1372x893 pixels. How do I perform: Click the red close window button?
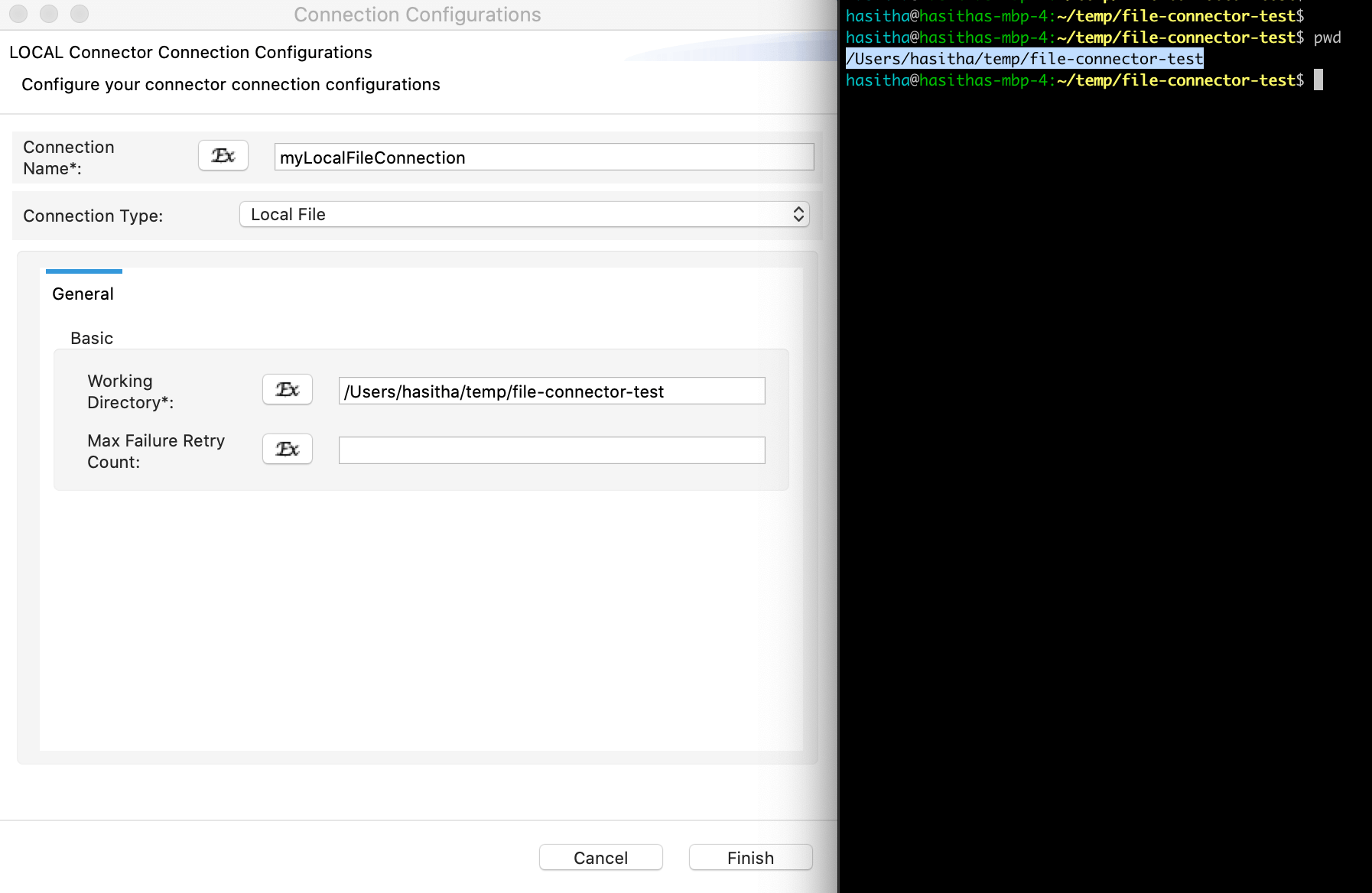(x=18, y=14)
